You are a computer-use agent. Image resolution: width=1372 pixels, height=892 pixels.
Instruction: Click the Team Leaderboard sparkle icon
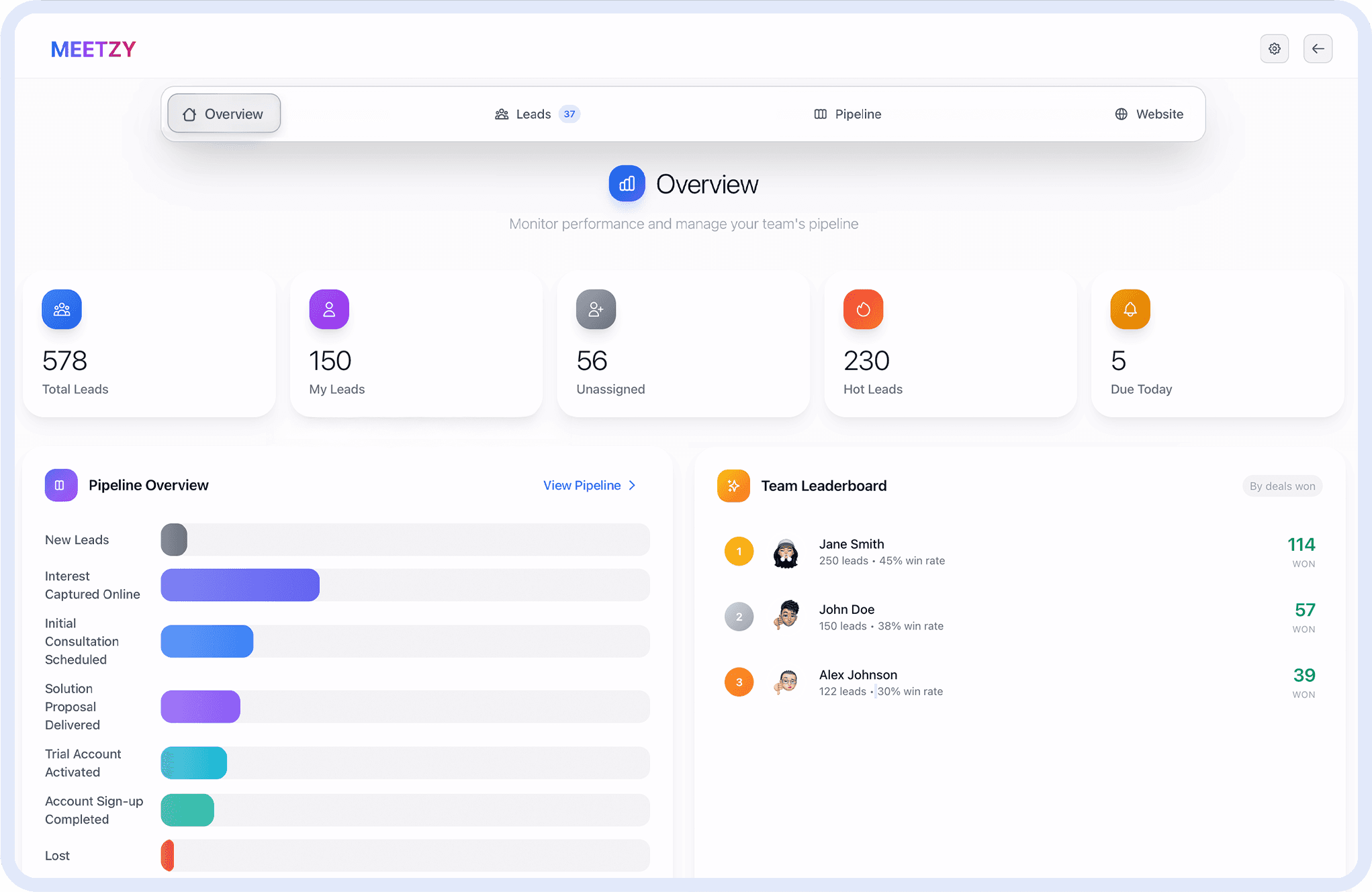tap(733, 485)
